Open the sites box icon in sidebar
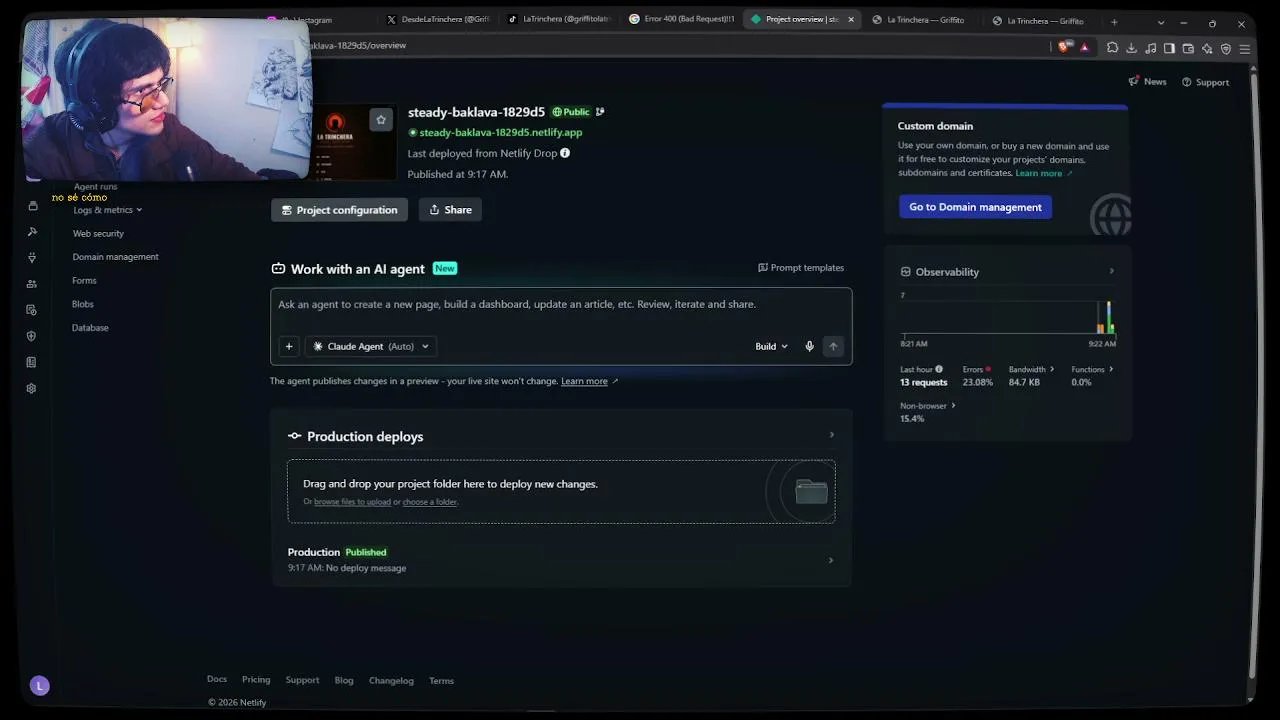This screenshot has height=720, width=1280. pos(32,206)
